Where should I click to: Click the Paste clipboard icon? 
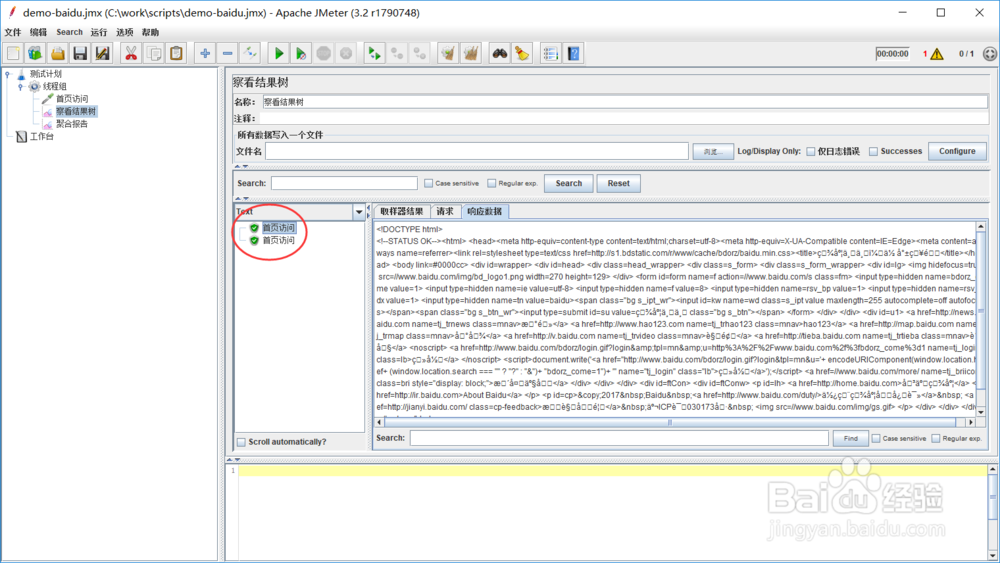click(x=176, y=54)
